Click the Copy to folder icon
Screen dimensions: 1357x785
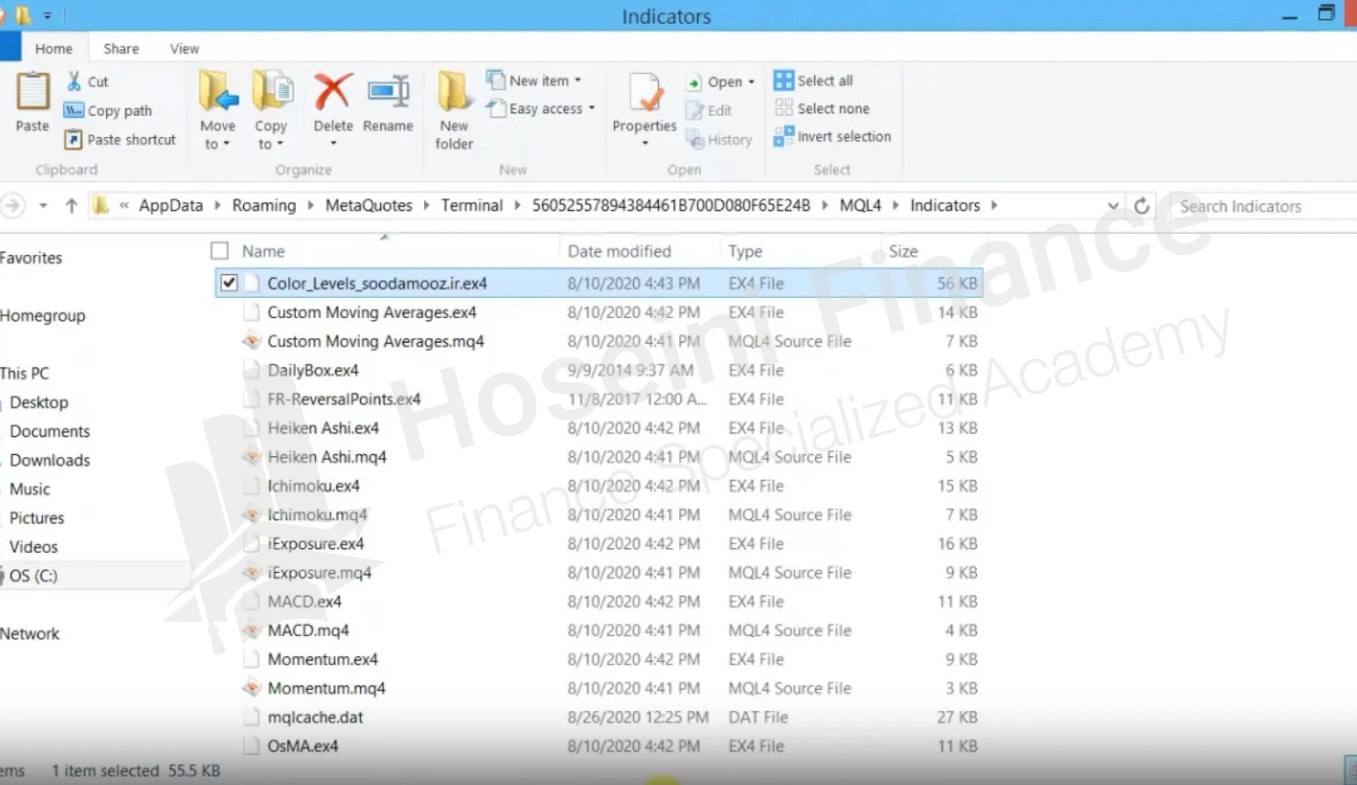pyautogui.click(x=271, y=91)
